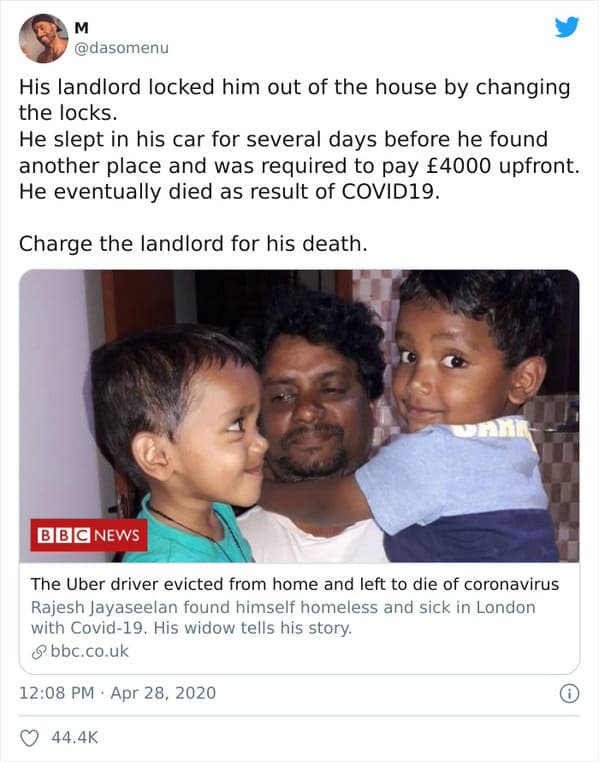Click the 12:08 PM timestamp
This screenshot has height=762, width=599.
coord(56,693)
